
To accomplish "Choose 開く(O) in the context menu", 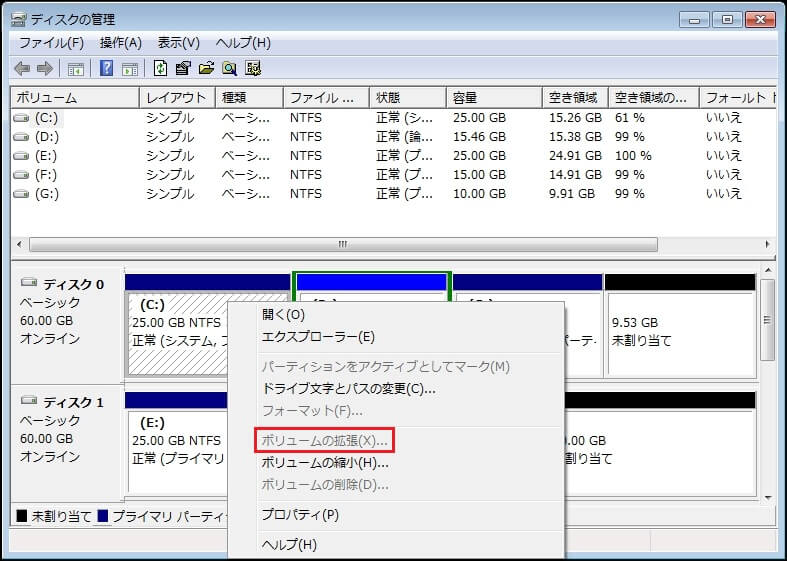I will [283, 315].
